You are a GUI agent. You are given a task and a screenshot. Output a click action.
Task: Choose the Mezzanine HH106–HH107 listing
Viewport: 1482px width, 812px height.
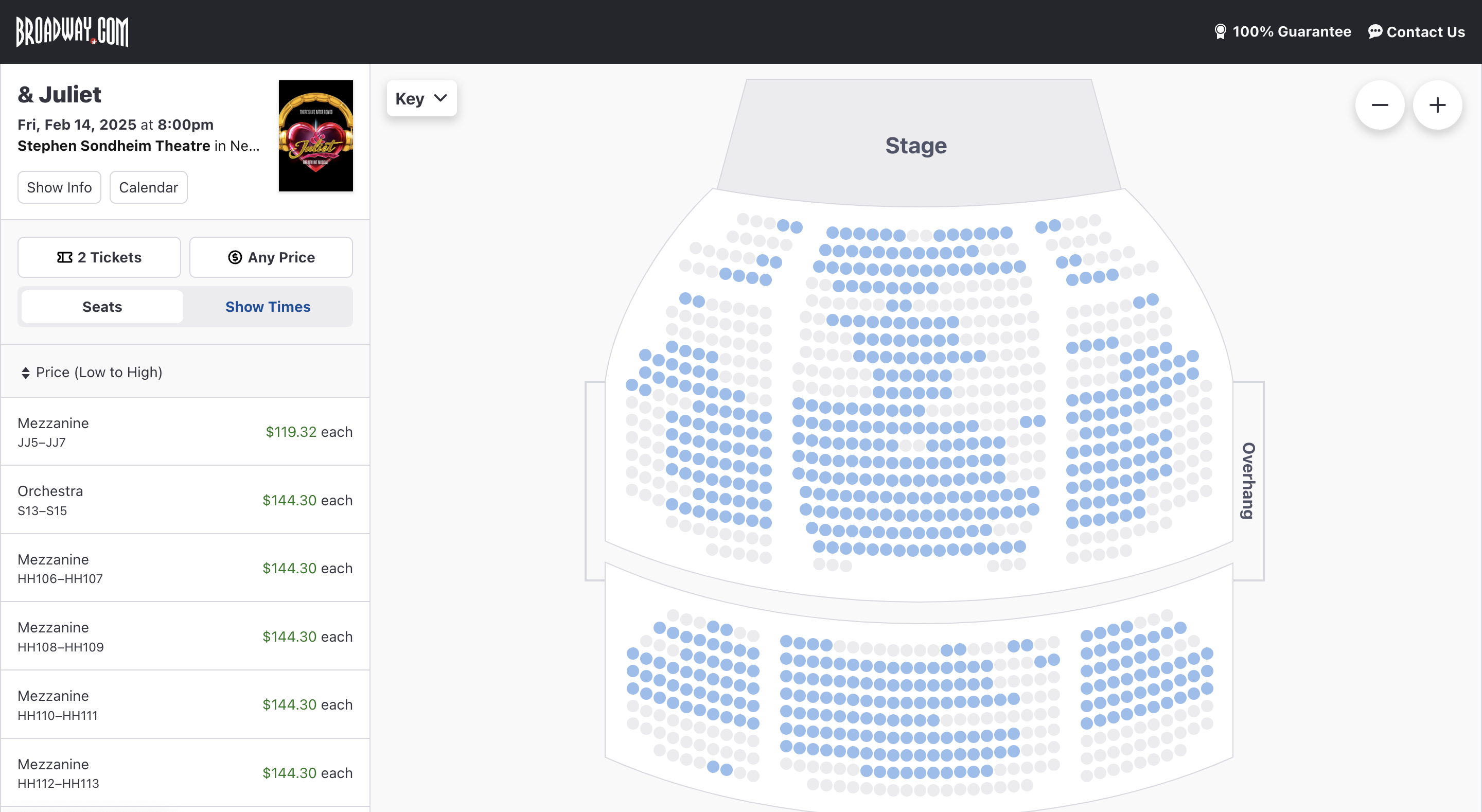point(185,568)
